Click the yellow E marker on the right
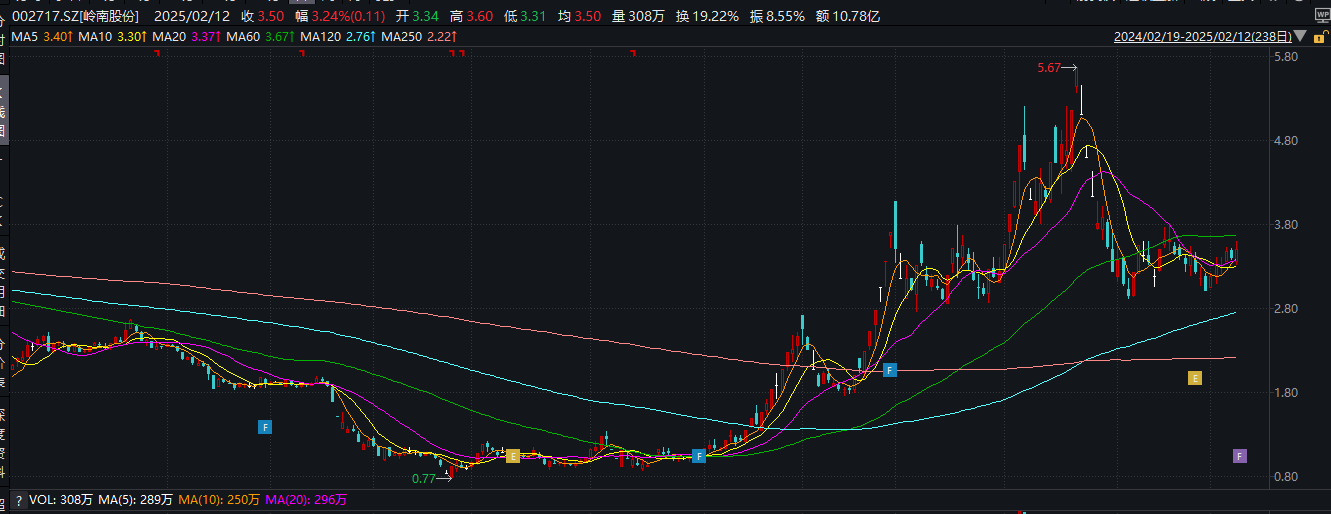This screenshot has height=514, width=1331. coord(1194,378)
